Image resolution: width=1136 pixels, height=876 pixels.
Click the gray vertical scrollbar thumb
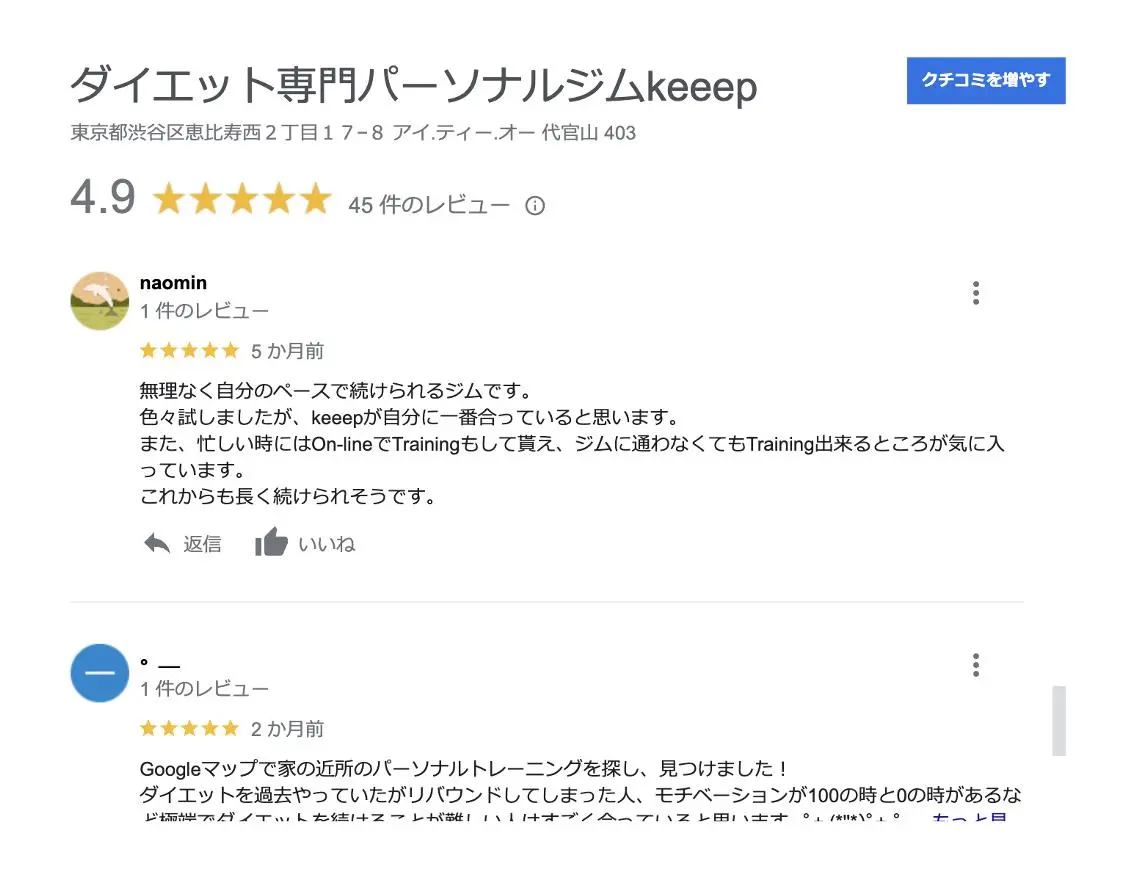pos(1058,720)
